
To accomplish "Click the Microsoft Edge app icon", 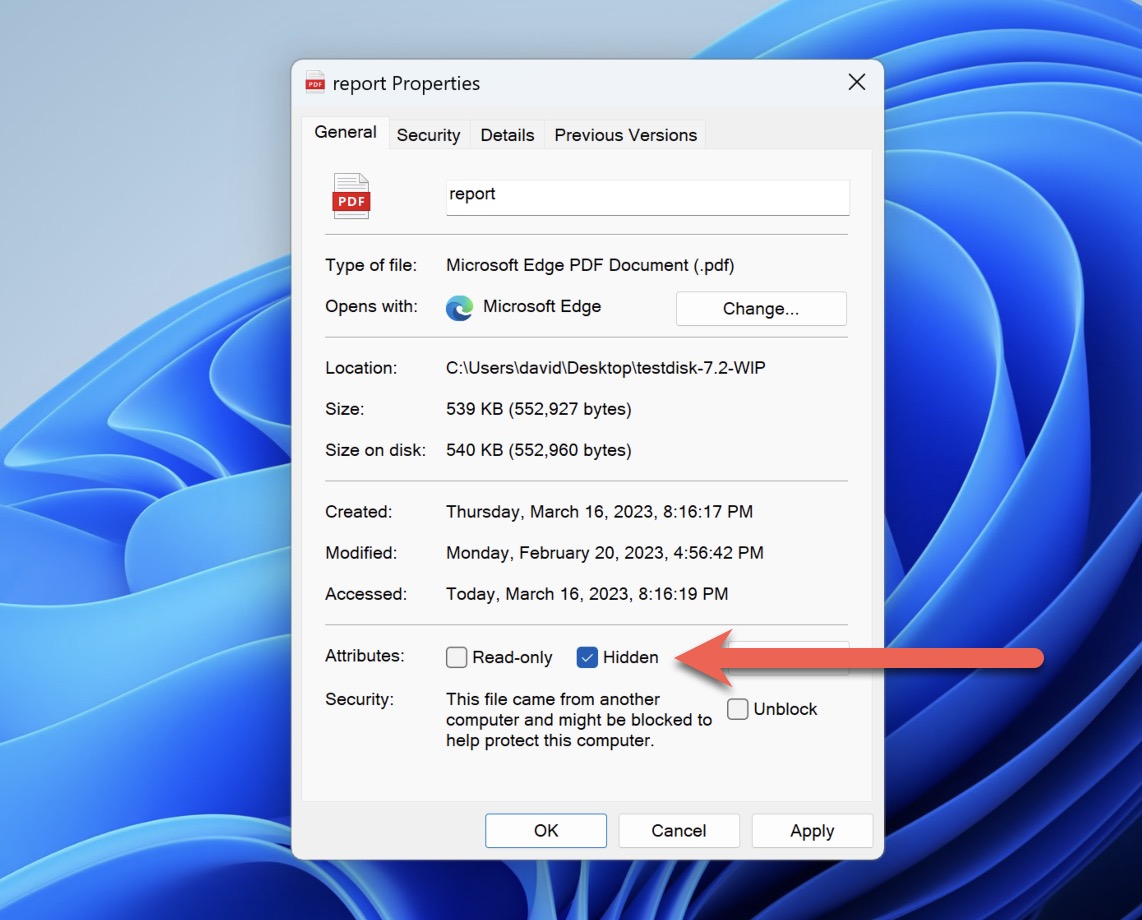I will click(x=460, y=308).
